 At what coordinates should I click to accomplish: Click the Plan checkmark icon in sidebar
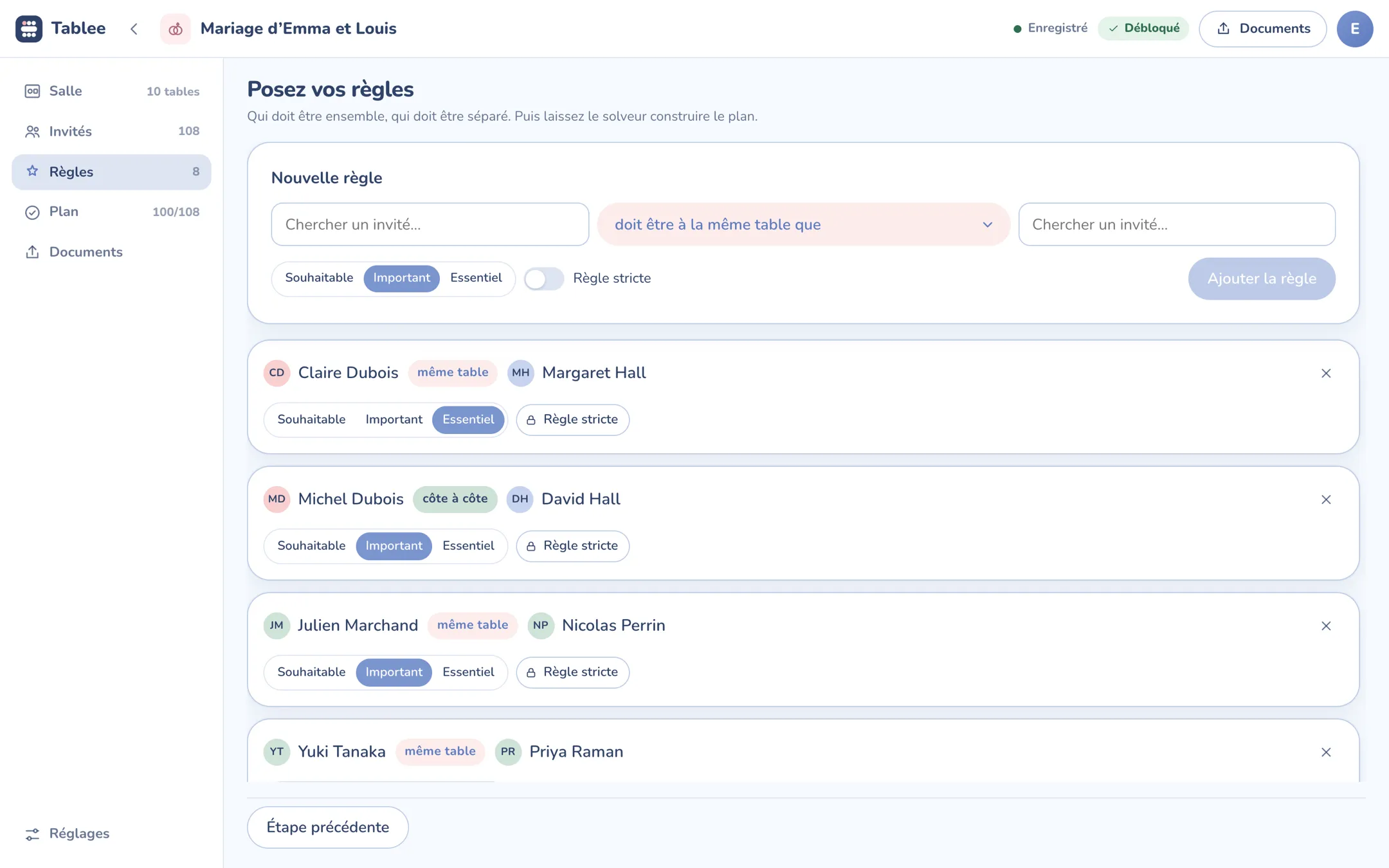[x=32, y=212]
